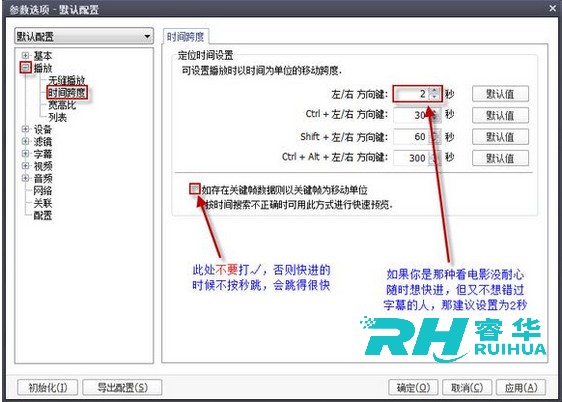The width and height of the screenshot is (562, 402).
Task: Cancel with the 取消(C) button
Action: [467, 387]
